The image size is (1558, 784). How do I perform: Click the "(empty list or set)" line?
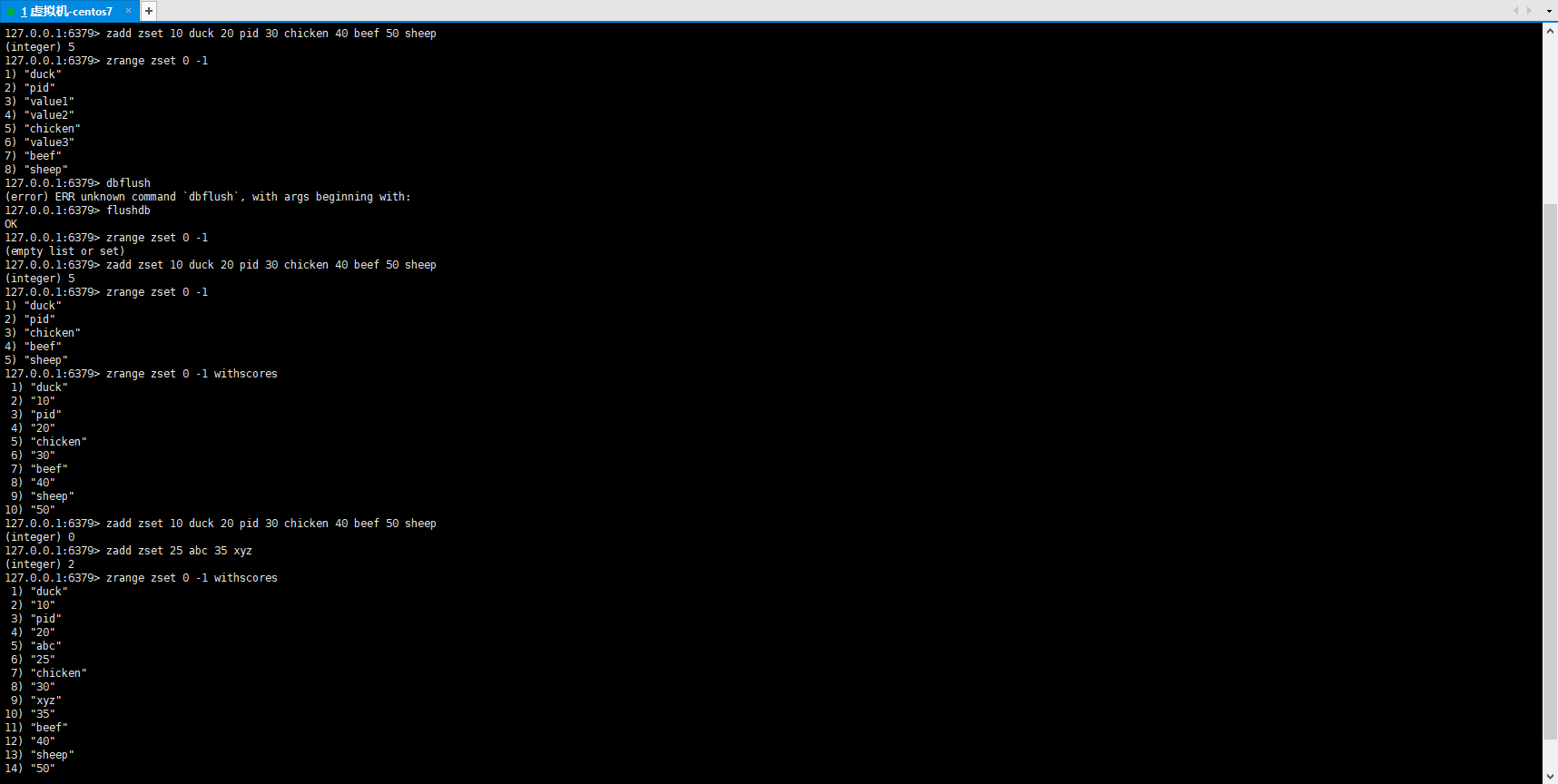[x=64, y=251]
